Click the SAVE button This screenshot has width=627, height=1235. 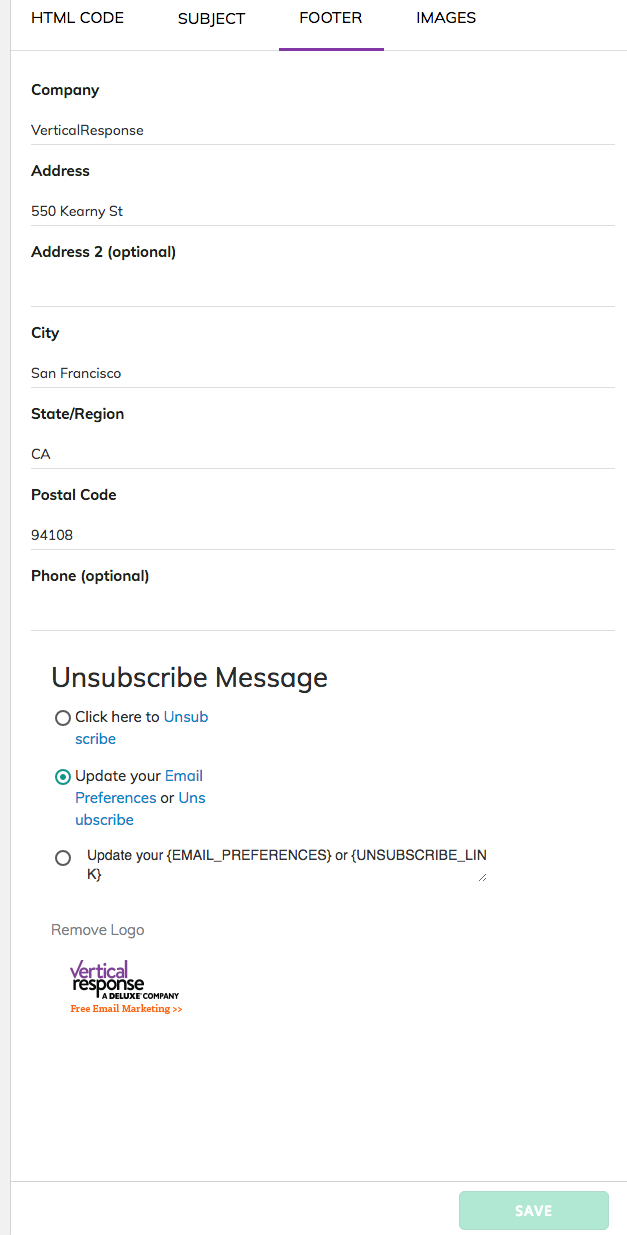click(534, 1210)
